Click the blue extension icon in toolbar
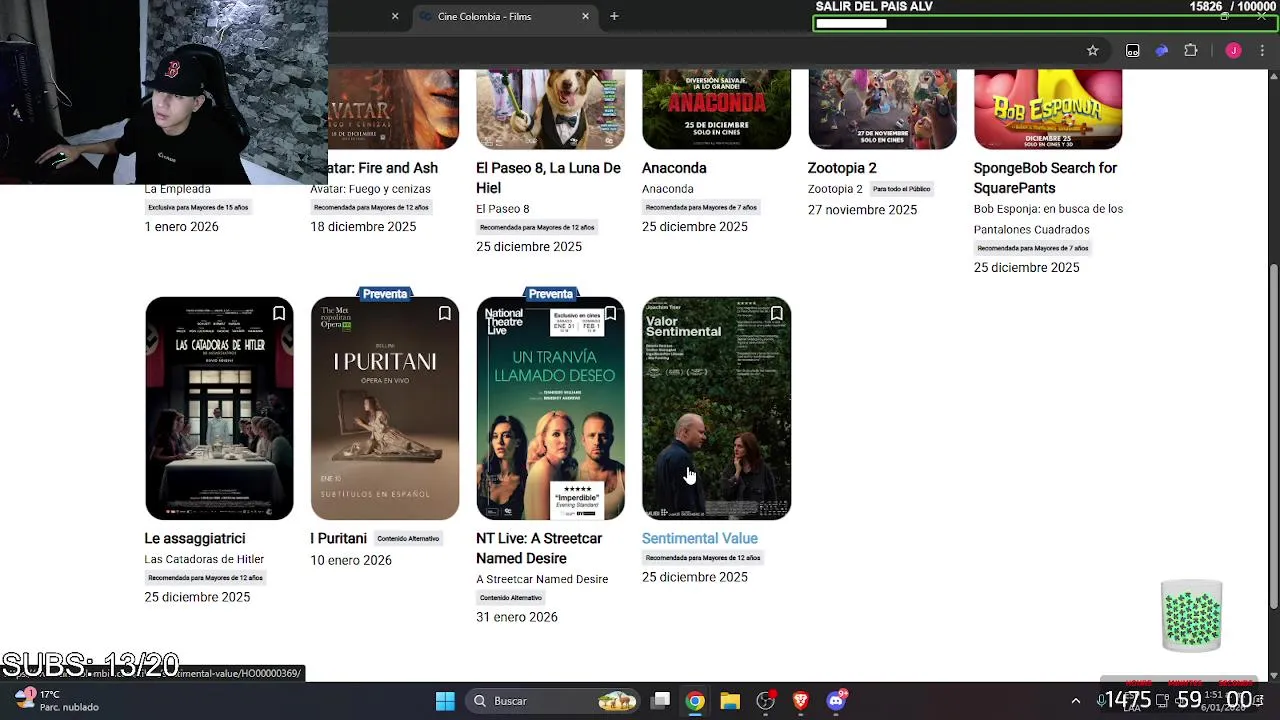The height and width of the screenshot is (720, 1280). point(1161,51)
